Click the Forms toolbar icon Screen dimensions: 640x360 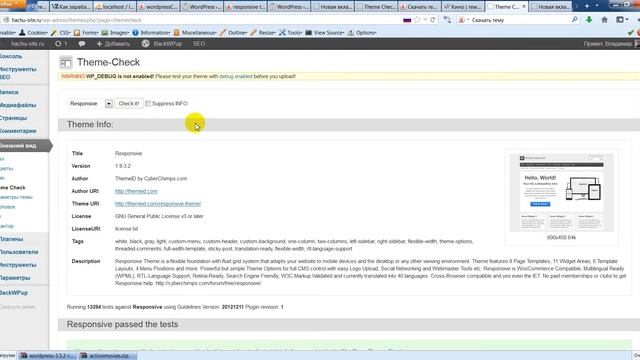pyautogui.click(x=77, y=33)
